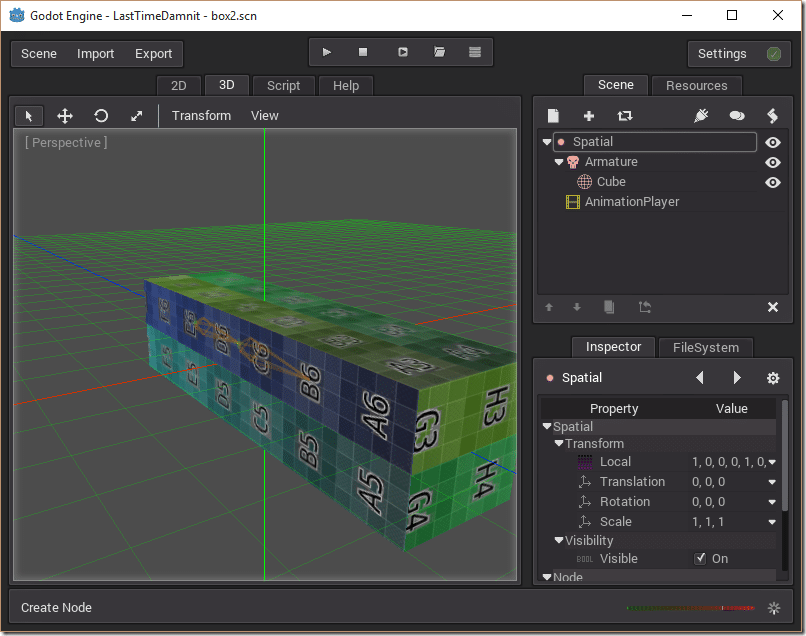Toggle visibility of the Armature node
Screen dimensions: 806x636
(771, 162)
